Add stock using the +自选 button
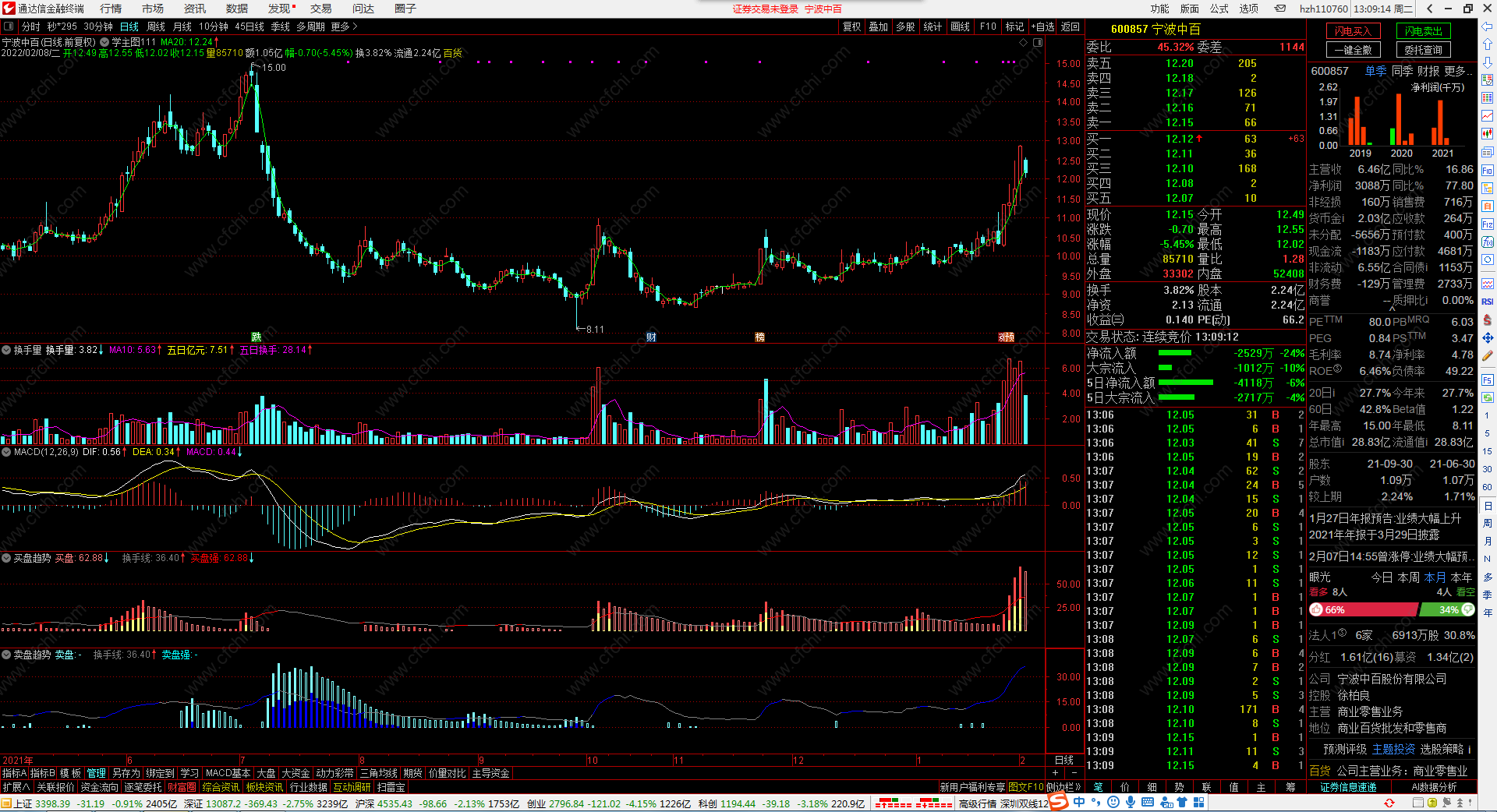This screenshot has width=1497, height=812. coord(1042,26)
